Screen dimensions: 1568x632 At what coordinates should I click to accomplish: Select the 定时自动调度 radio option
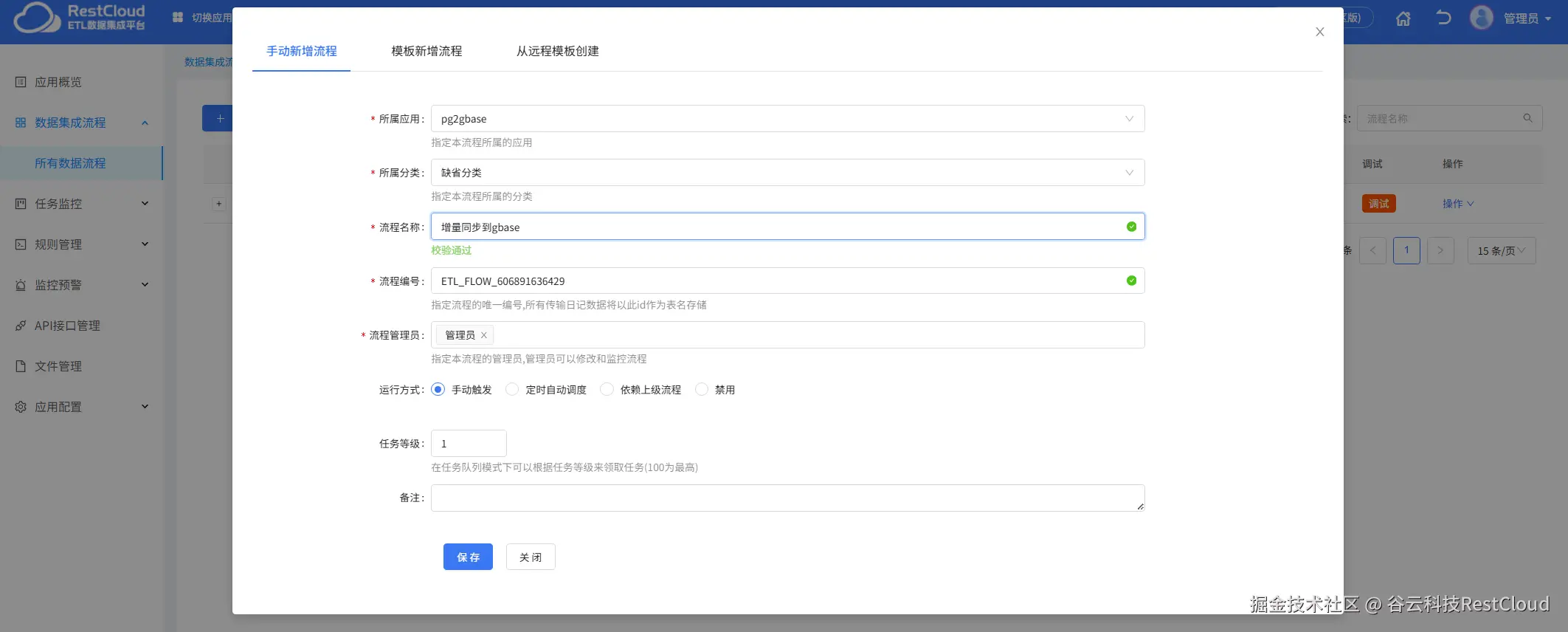coord(512,389)
